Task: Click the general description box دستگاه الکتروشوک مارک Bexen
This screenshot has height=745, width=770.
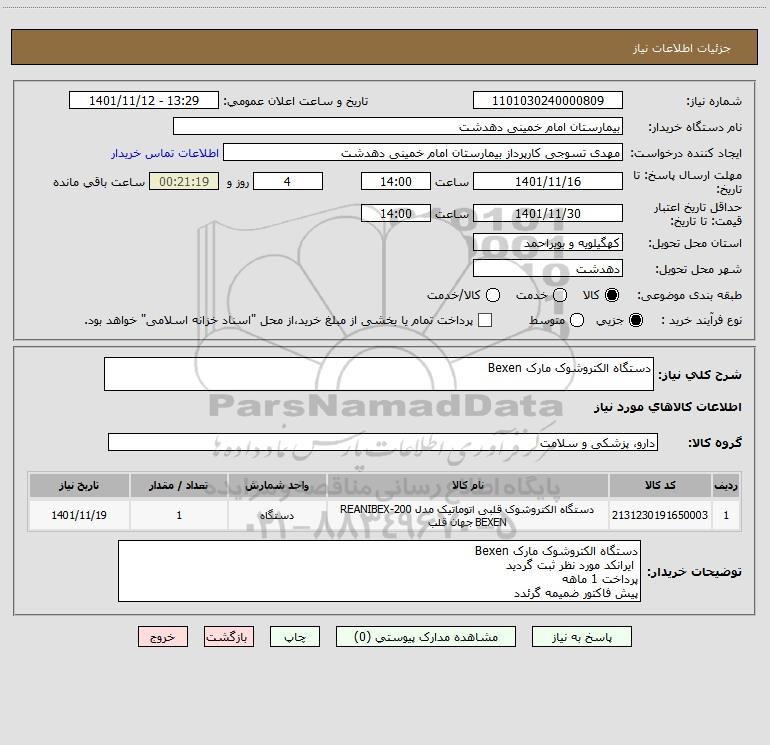Action: click(379, 374)
